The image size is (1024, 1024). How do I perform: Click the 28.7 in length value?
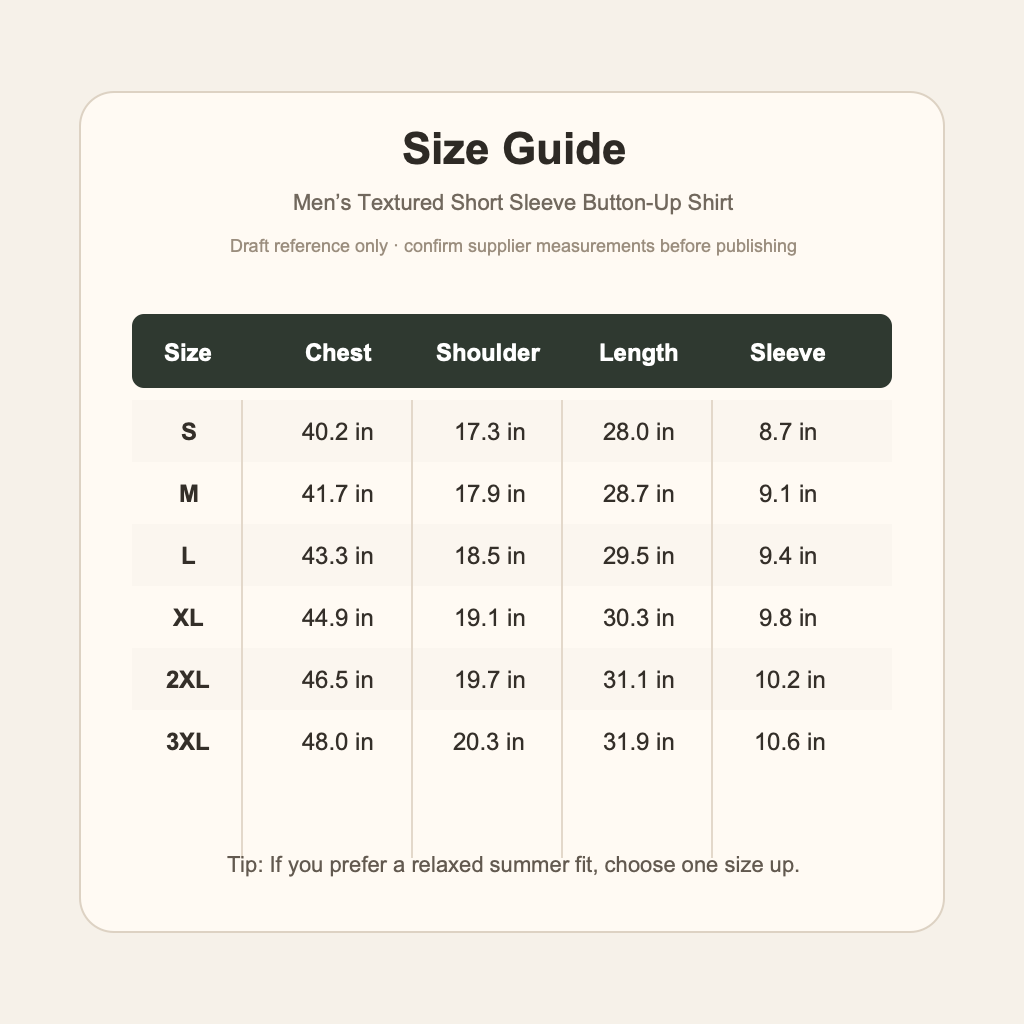(638, 494)
